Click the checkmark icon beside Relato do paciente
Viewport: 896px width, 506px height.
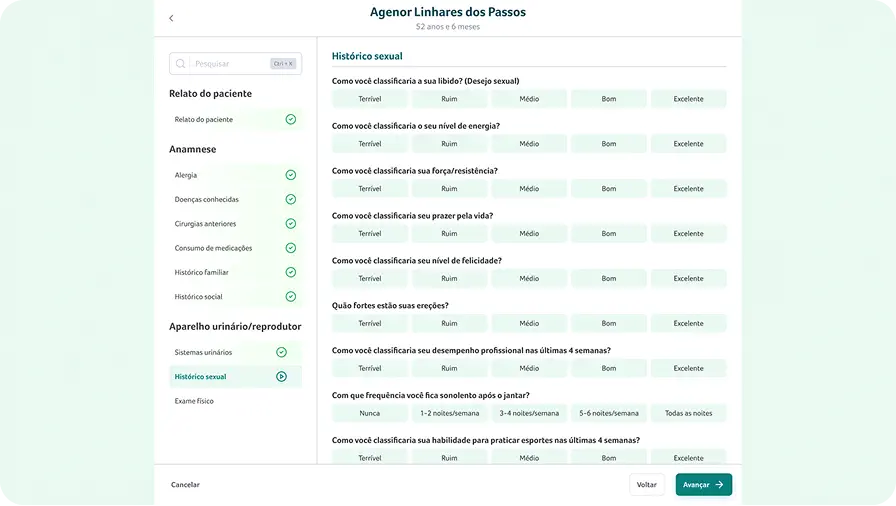point(290,119)
